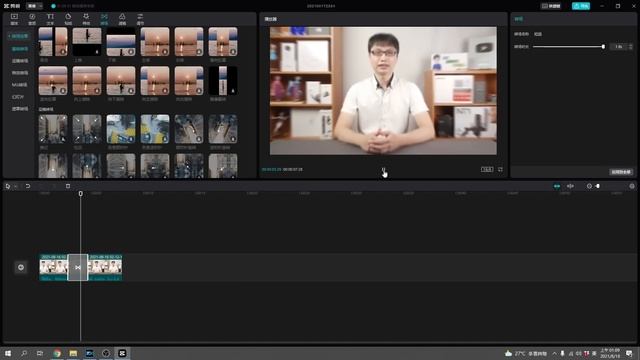Image resolution: width=640 pixels, height=360 pixels.
Task: Toggle the cyan magnetic snap icon on the timeline
Action: 557,186
